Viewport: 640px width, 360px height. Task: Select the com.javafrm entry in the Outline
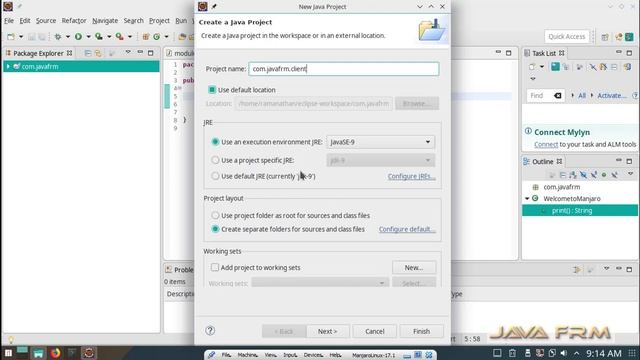(561, 187)
